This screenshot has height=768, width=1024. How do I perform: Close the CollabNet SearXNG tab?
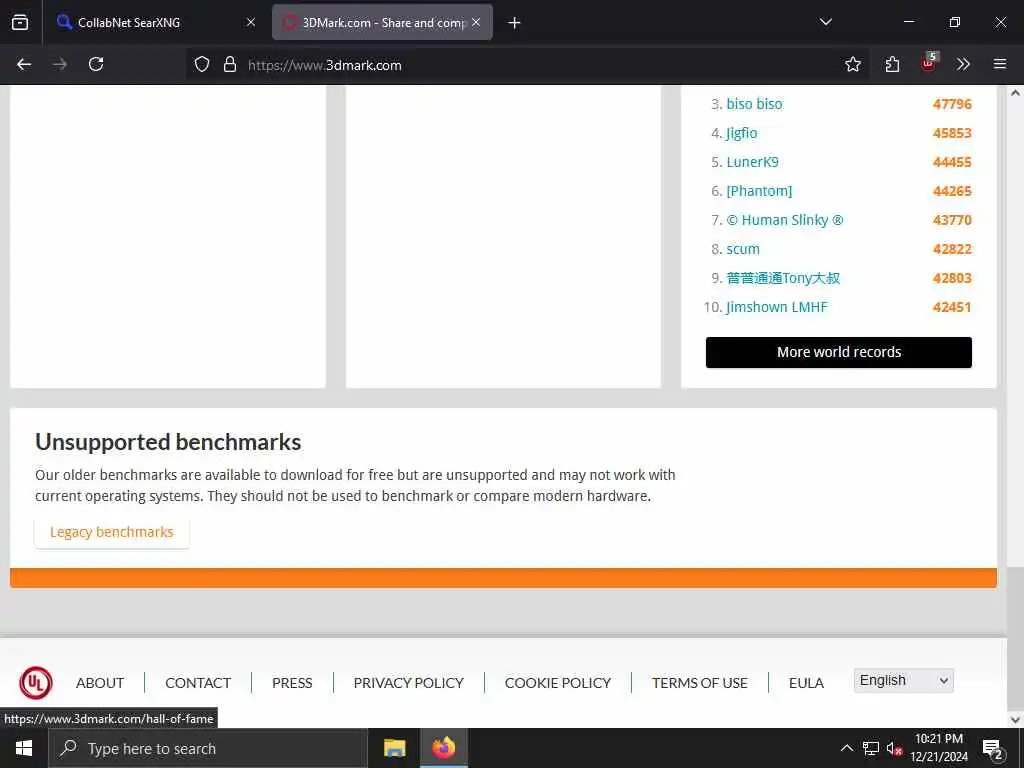click(x=251, y=22)
